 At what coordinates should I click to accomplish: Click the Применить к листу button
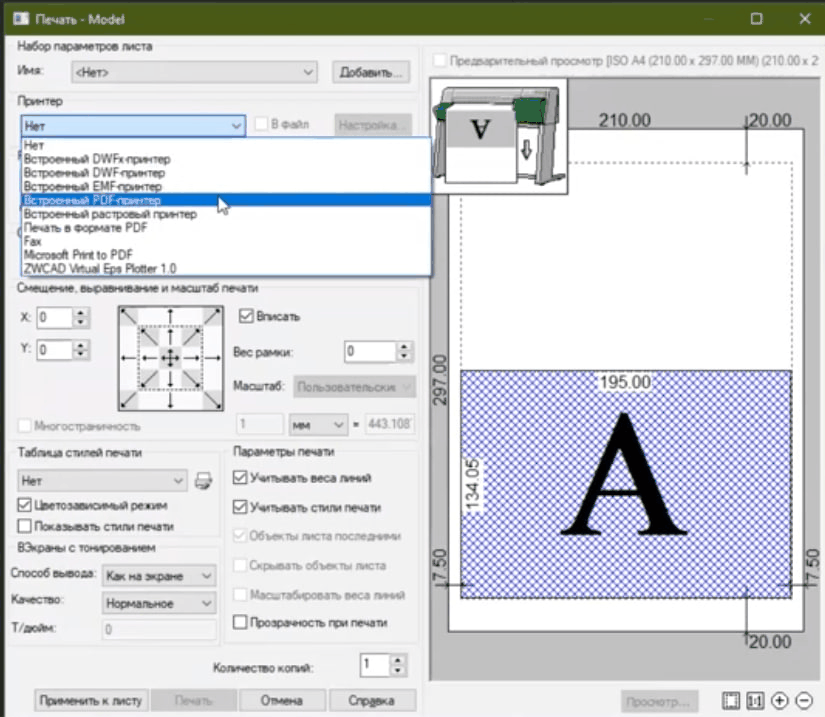[x=92, y=701]
